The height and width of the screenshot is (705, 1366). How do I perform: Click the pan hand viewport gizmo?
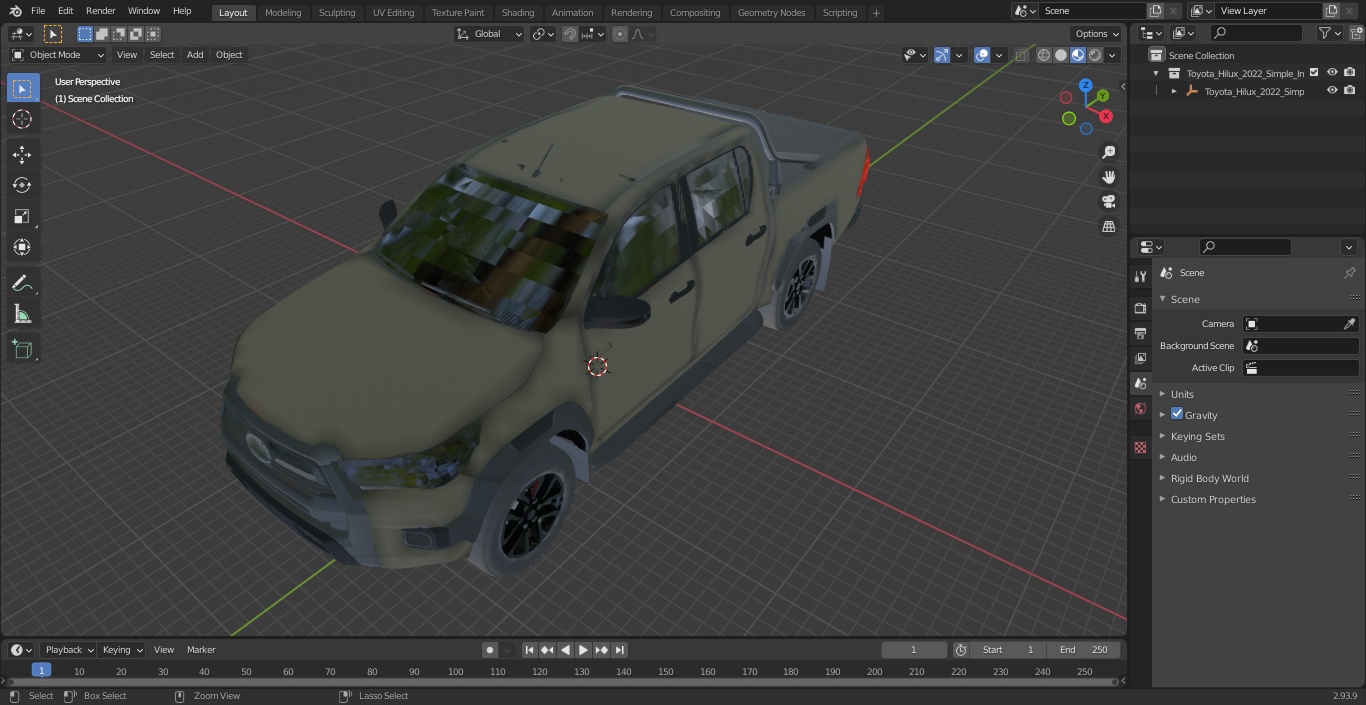coord(1108,177)
